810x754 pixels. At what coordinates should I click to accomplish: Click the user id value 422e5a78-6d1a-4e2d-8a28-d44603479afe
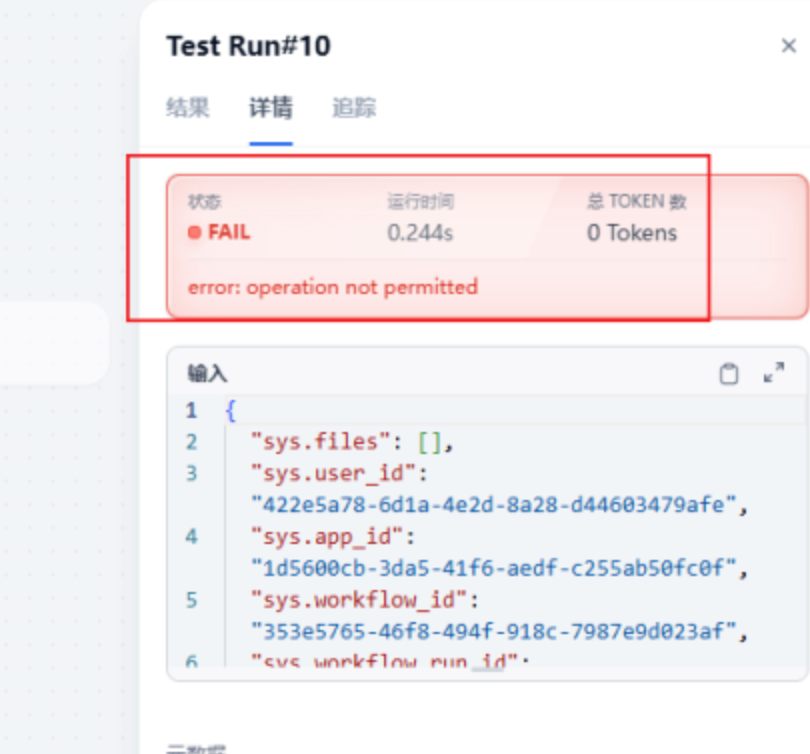[x=493, y=505]
